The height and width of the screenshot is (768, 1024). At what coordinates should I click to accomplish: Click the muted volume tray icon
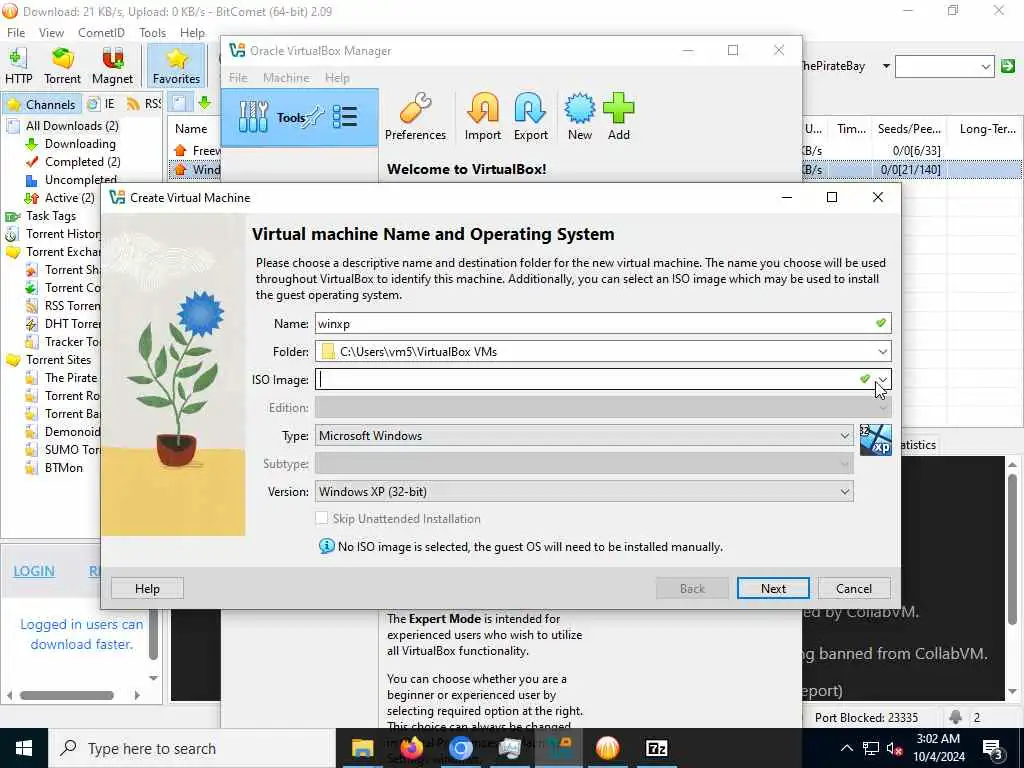tap(894, 749)
